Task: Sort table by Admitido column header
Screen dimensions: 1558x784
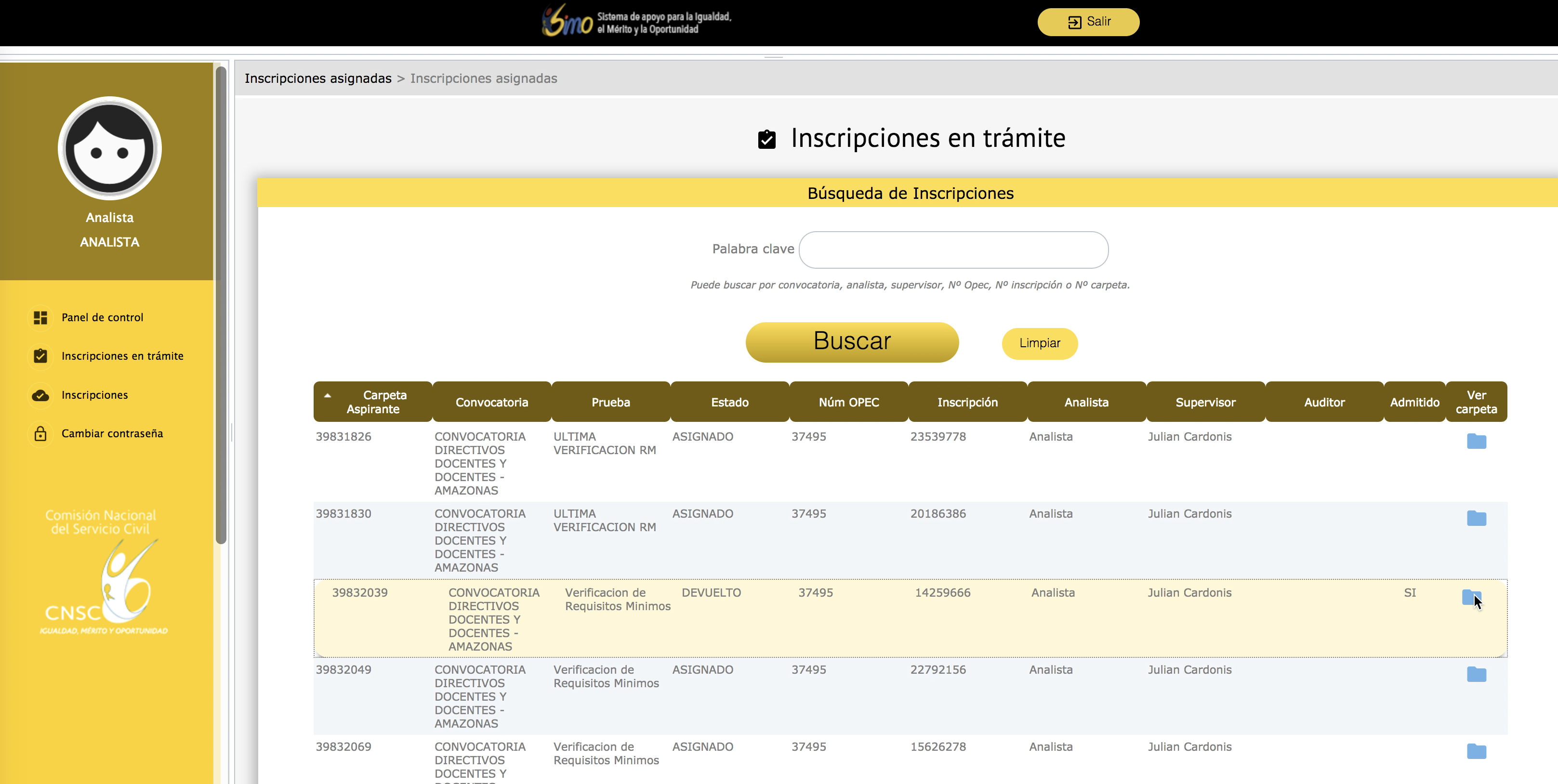Action: coord(1414,402)
